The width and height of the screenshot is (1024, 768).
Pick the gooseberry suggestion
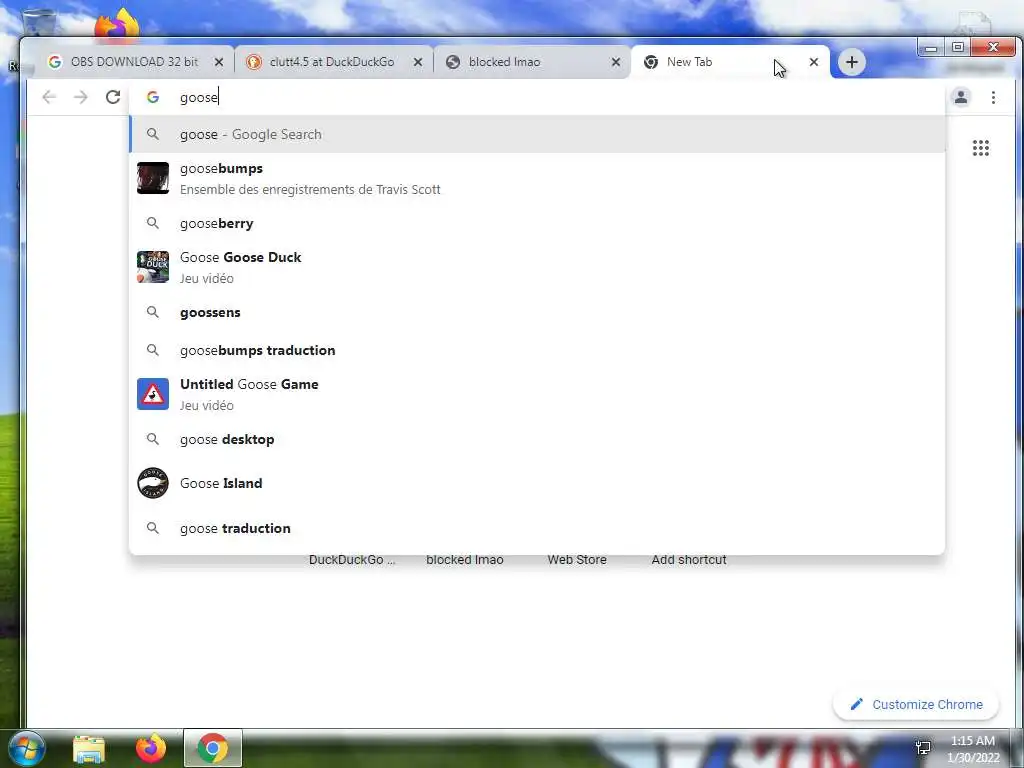pos(537,223)
